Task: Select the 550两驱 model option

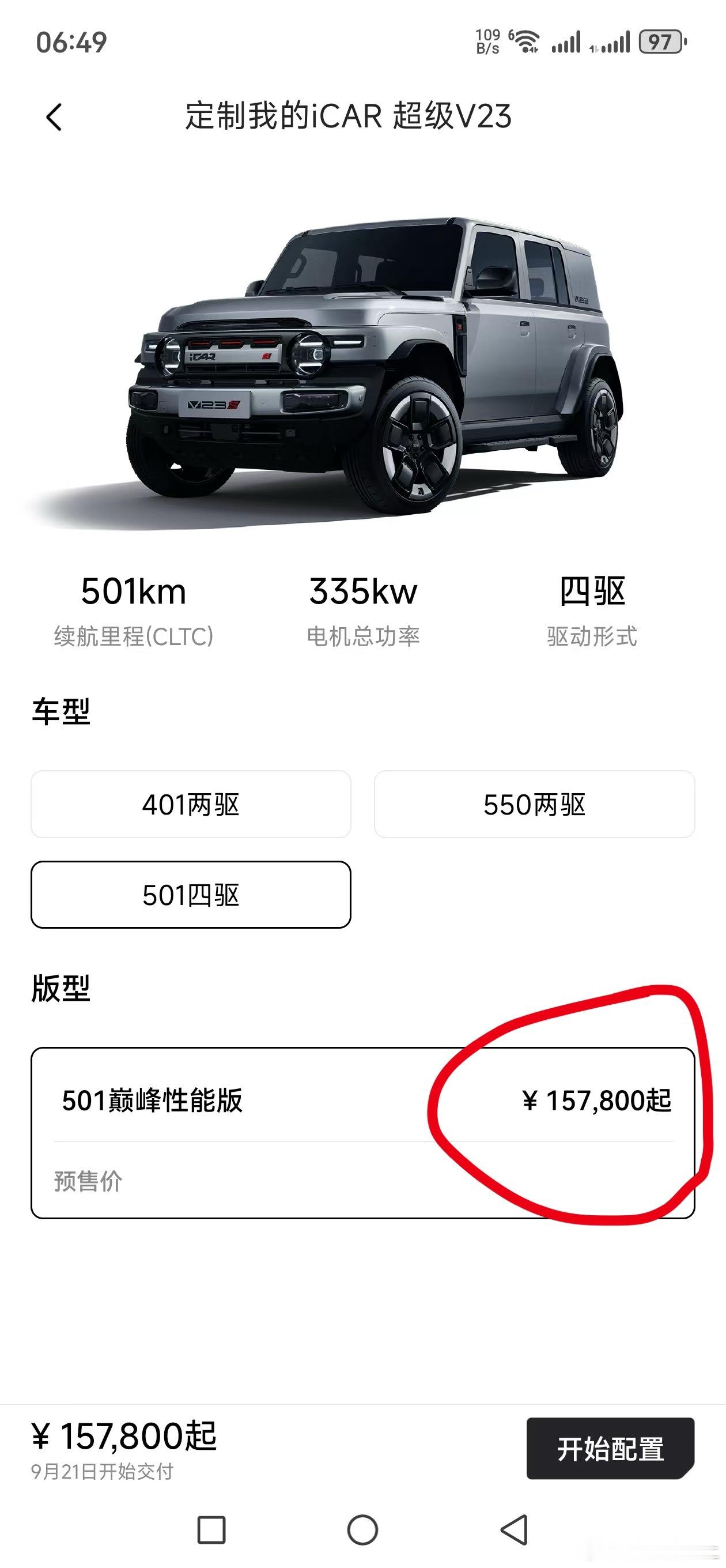Action: click(534, 804)
